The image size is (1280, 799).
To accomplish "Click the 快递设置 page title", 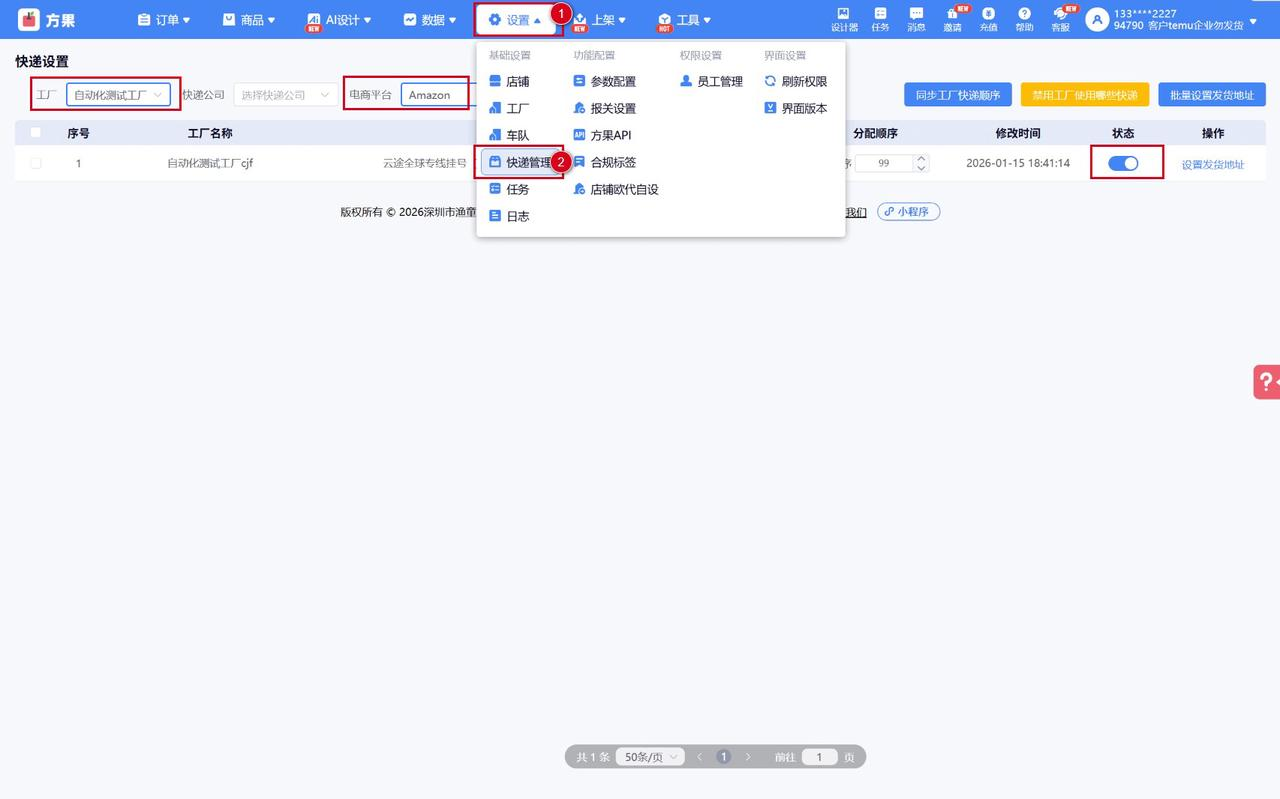I will [x=42, y=62].
